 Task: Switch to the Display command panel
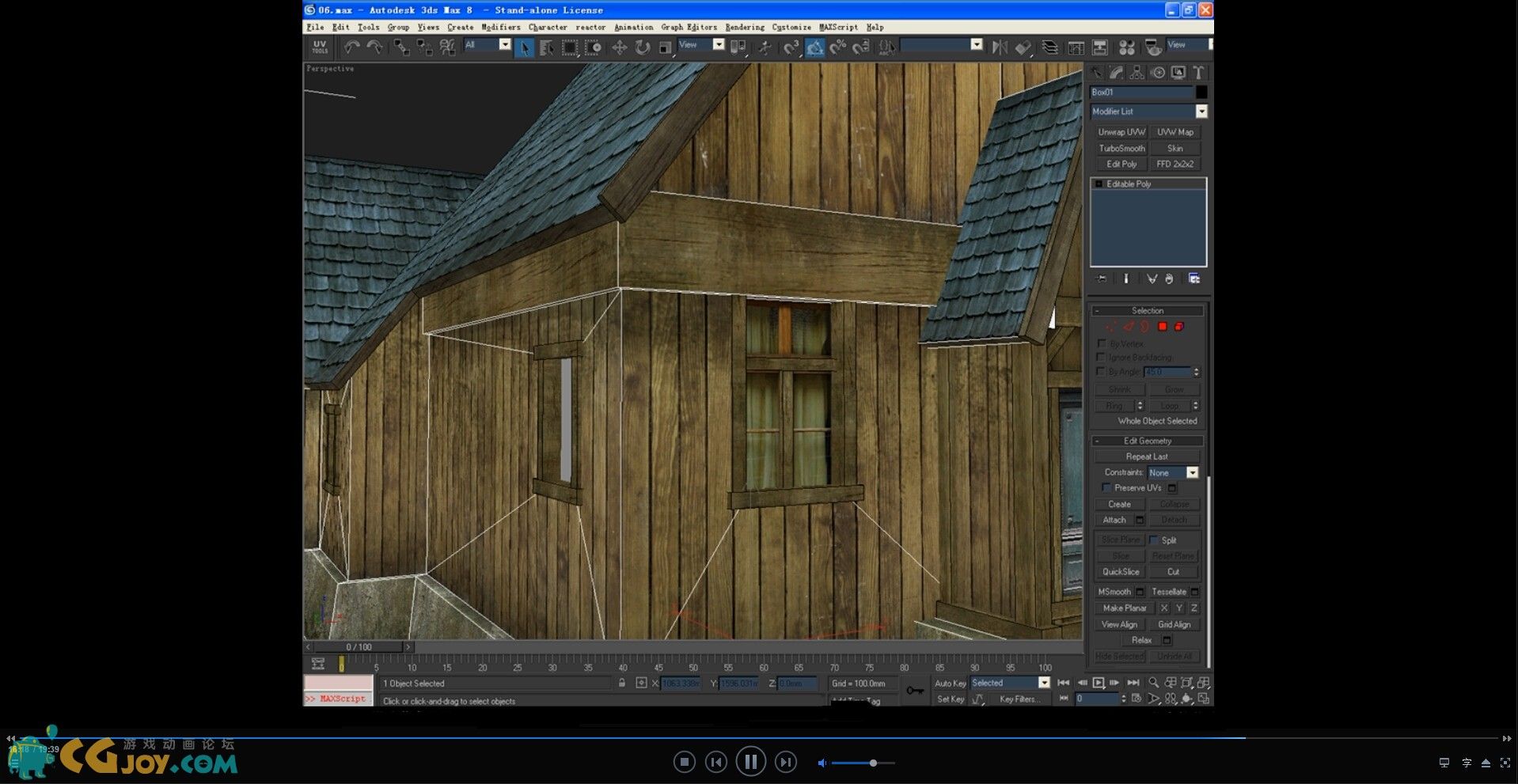(x=1178, y=73)
